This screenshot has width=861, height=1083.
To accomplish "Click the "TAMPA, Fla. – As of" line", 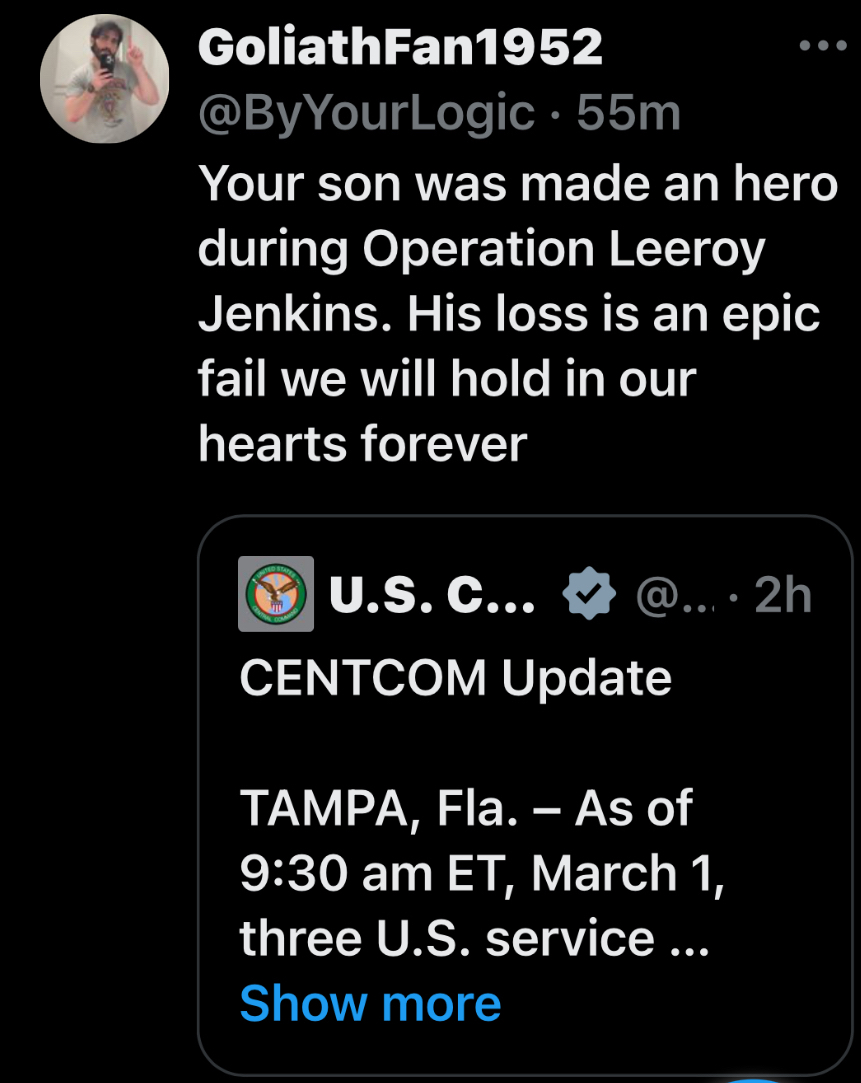I will coord(466,808).
